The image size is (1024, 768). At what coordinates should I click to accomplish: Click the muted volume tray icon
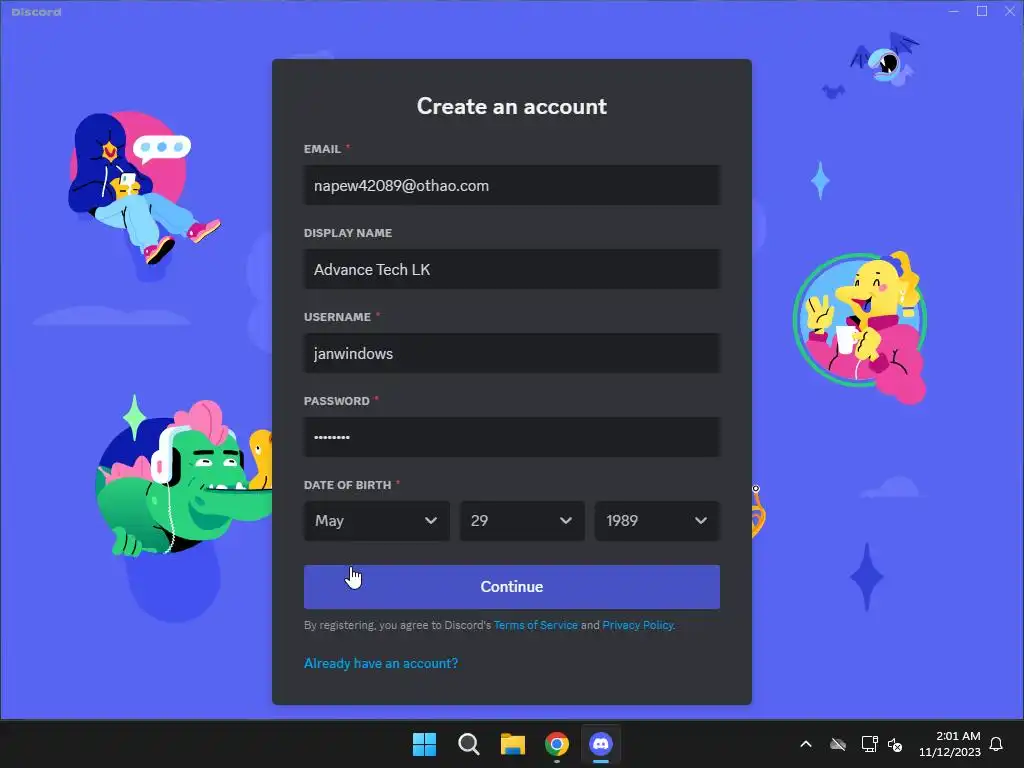point(895,744)
